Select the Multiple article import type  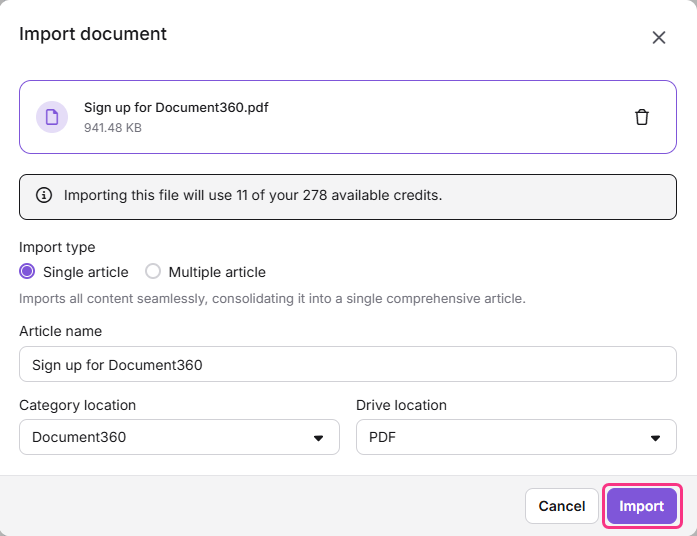click(x=153, y=272)
